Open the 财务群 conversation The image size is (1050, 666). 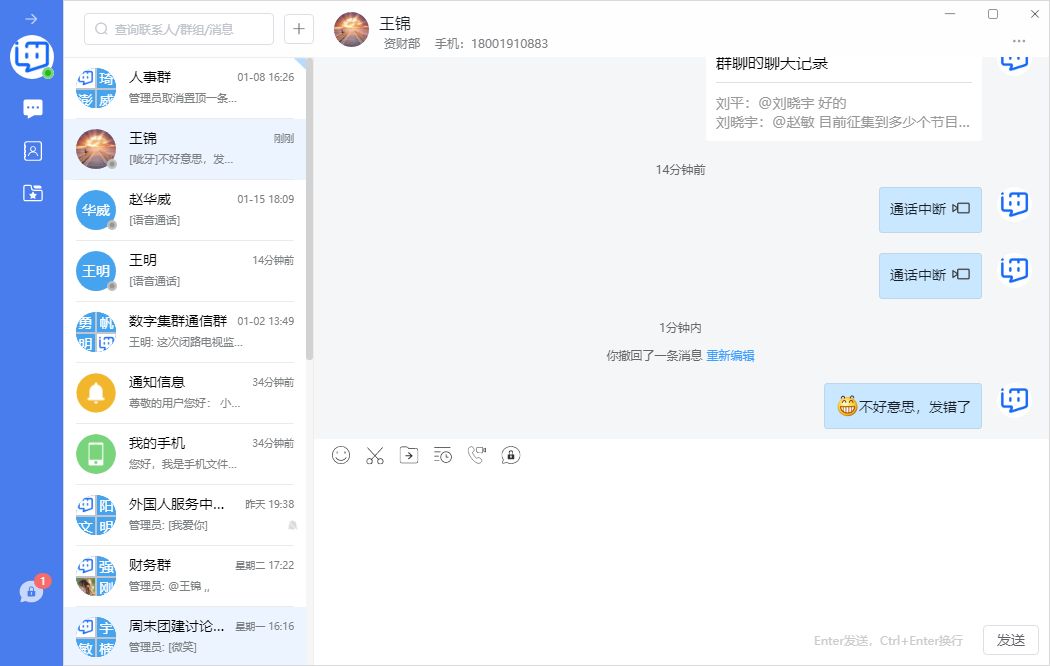tap(187, 575)
